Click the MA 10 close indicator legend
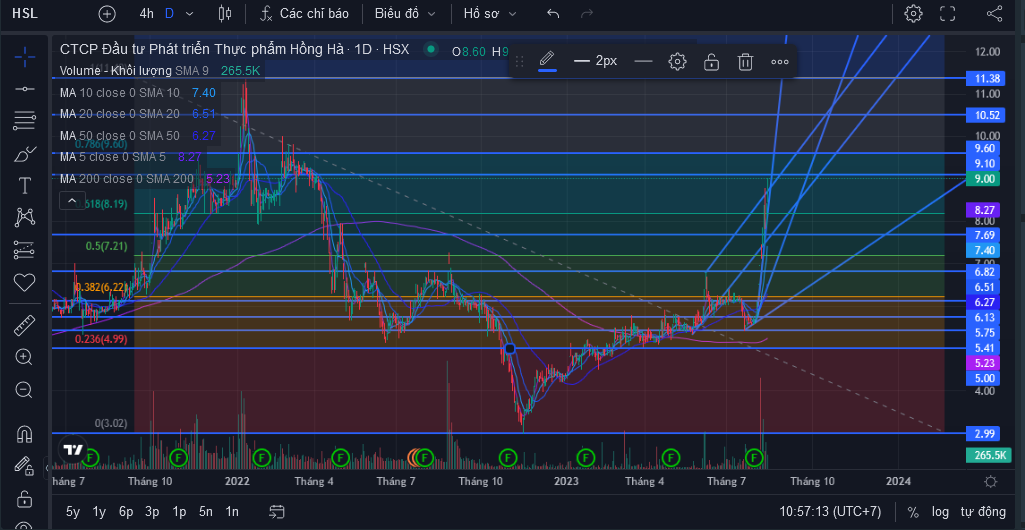 coord(137,93)
